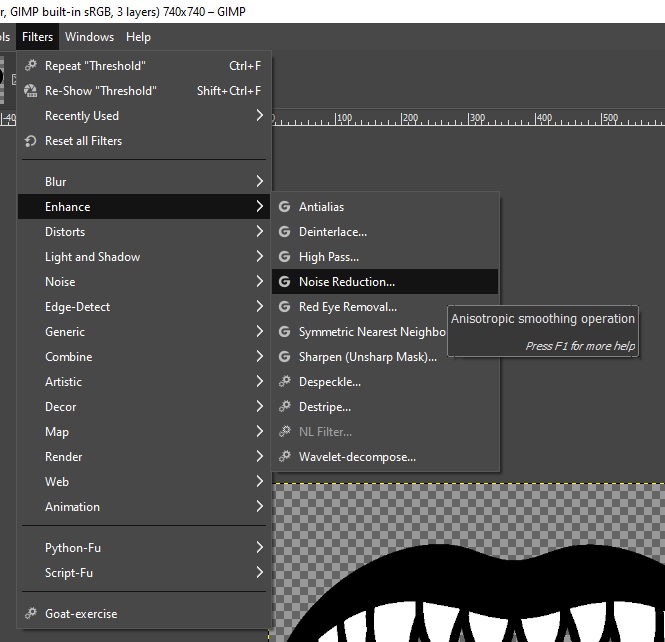Click the GEGL icon next to Deinterlace

coord(285,232)
